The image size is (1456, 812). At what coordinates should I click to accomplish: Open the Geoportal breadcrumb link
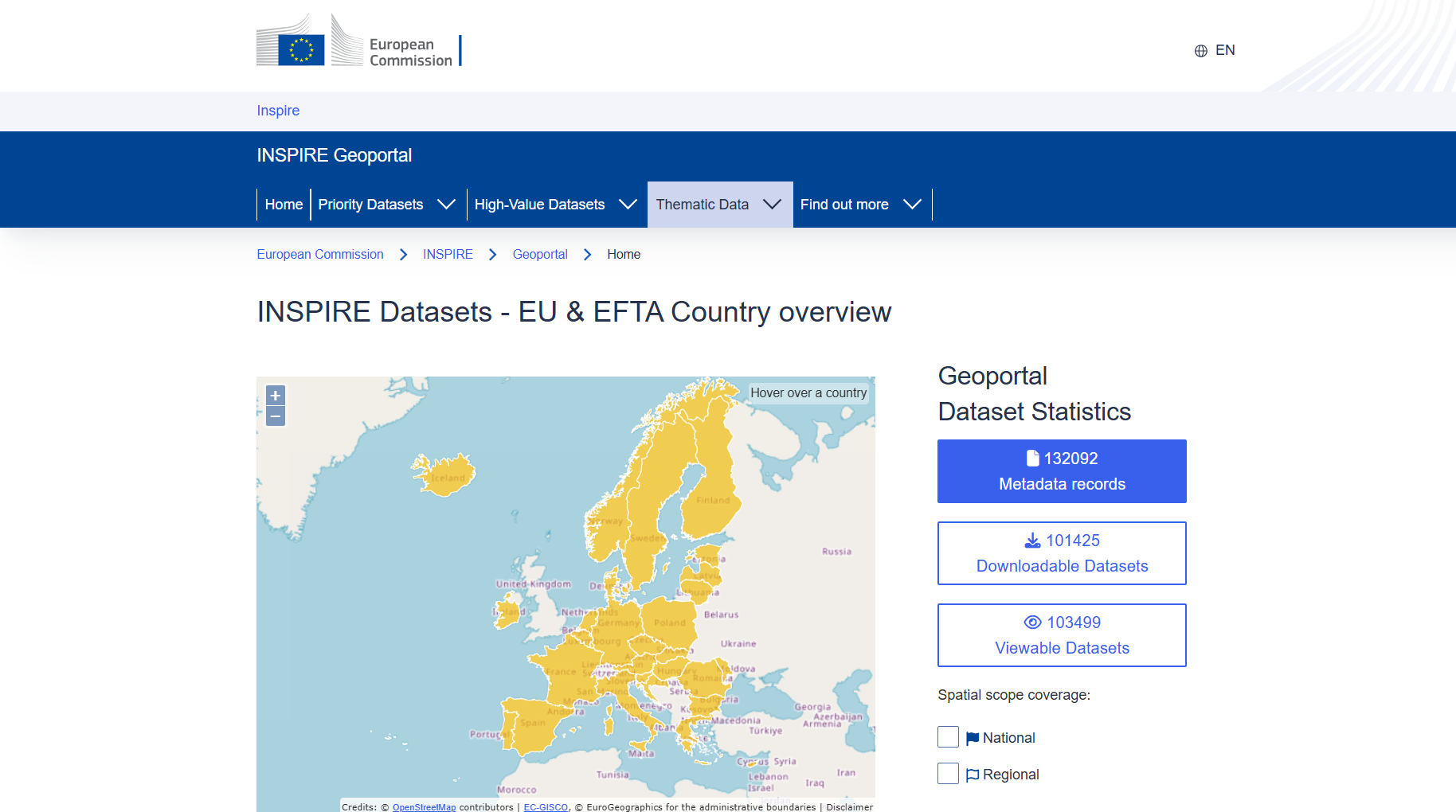coord(540,255)
